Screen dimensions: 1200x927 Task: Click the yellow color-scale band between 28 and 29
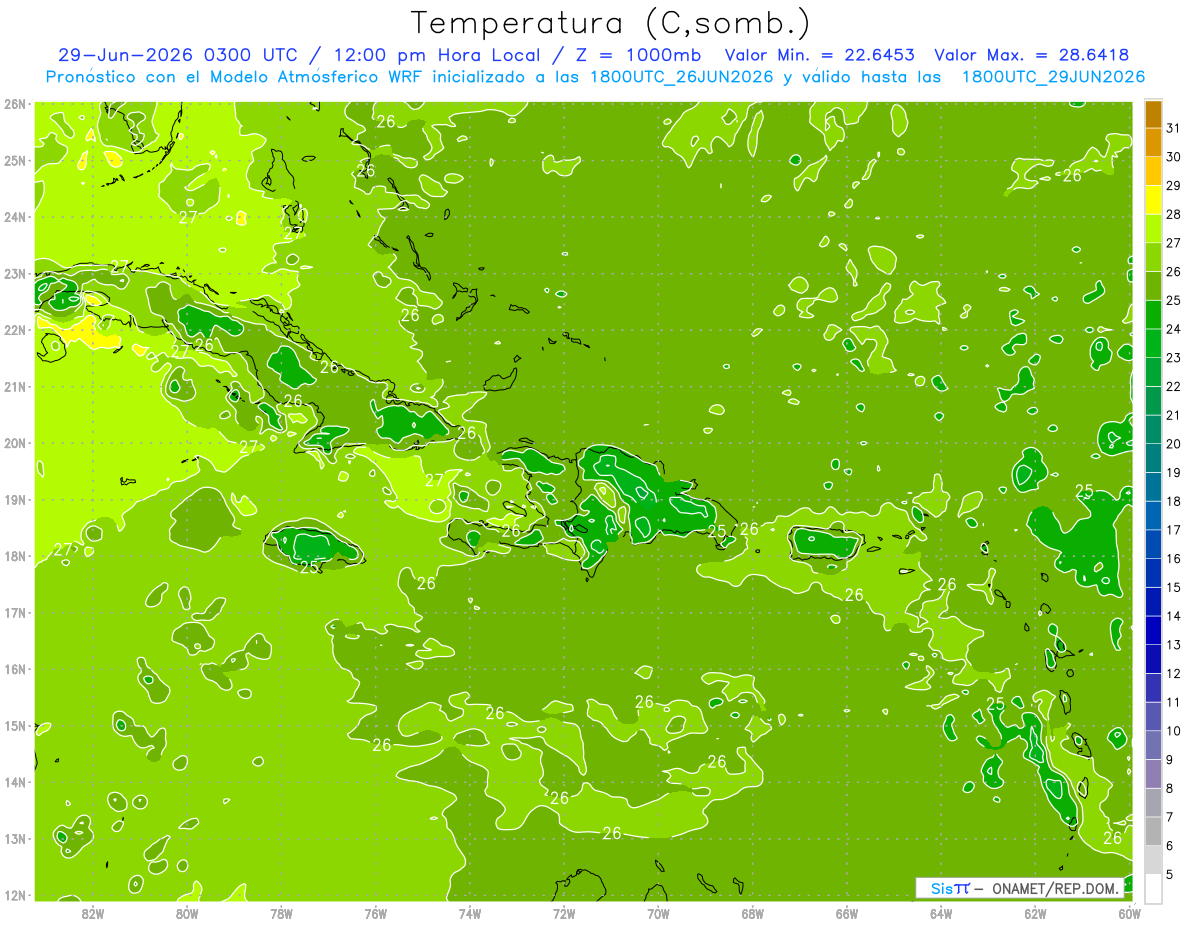point(1153,200)
